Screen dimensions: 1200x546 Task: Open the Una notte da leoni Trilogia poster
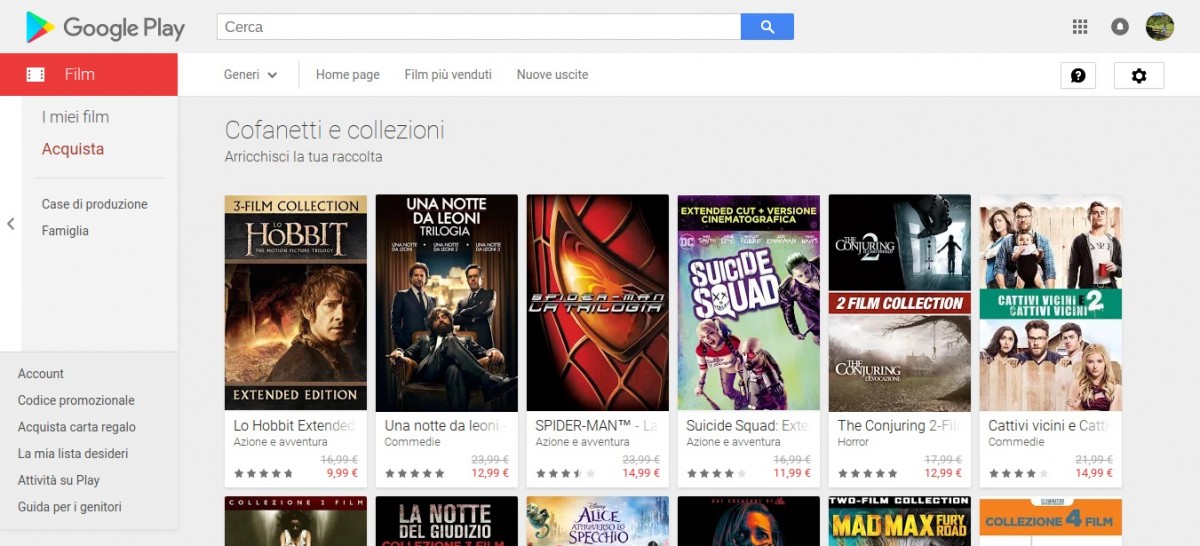(447, 303)
